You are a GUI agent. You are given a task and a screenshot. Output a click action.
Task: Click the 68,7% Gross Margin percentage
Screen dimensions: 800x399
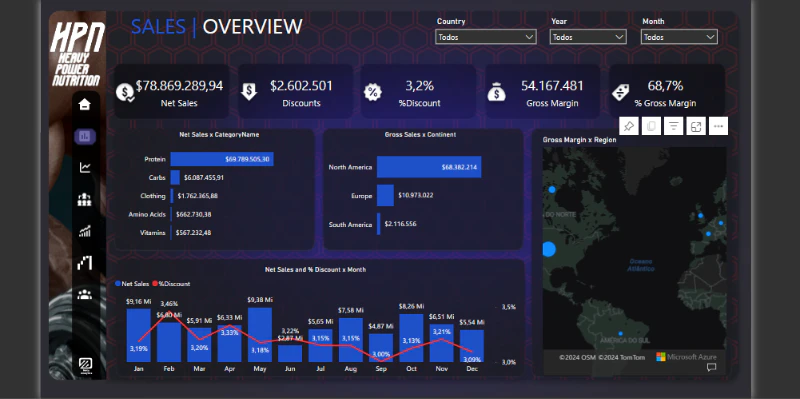click(665, 86)
